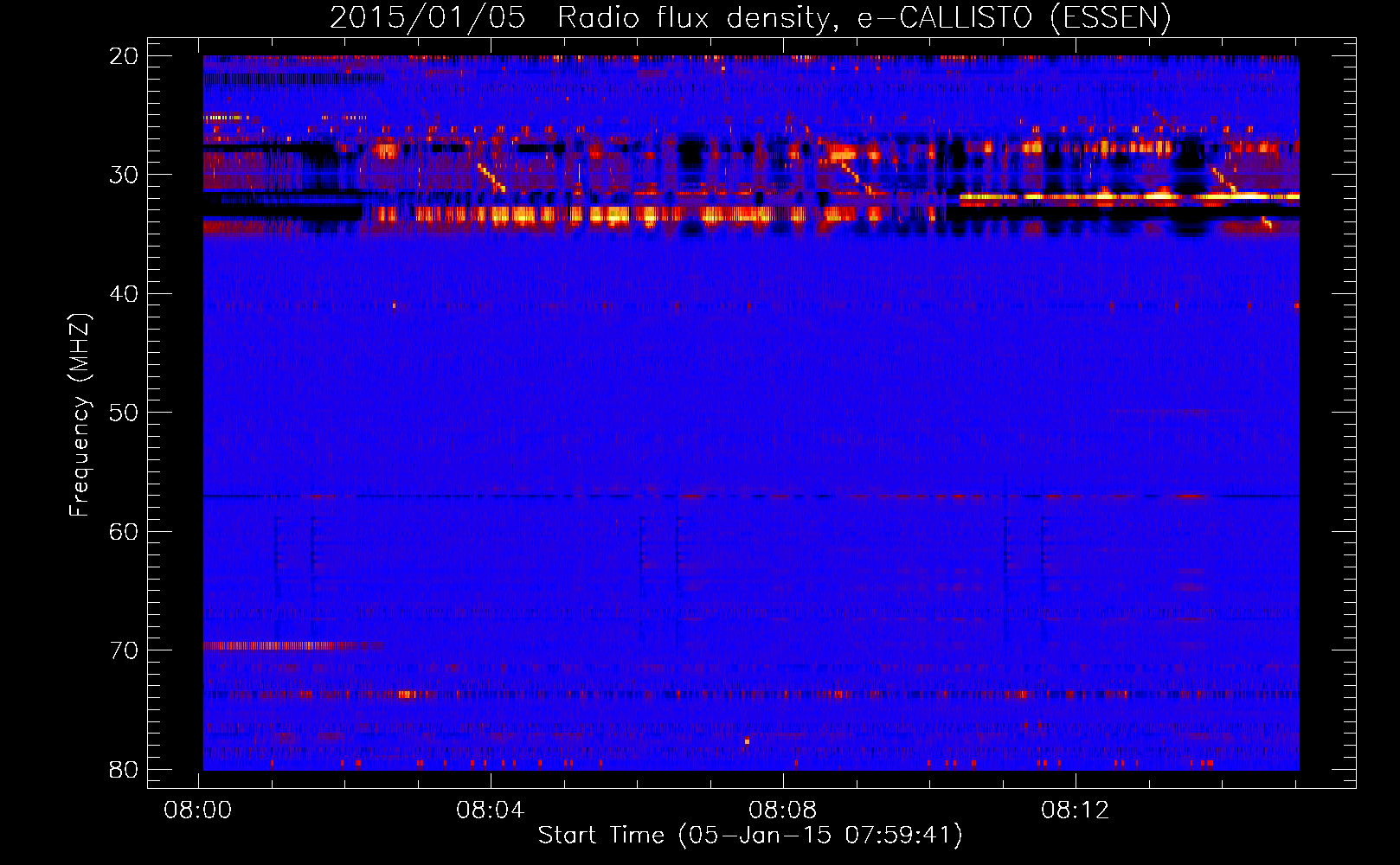Screen dimensions: 1400x865
Task: Click the "50" frequency tick label
Action: pos(125,413)
